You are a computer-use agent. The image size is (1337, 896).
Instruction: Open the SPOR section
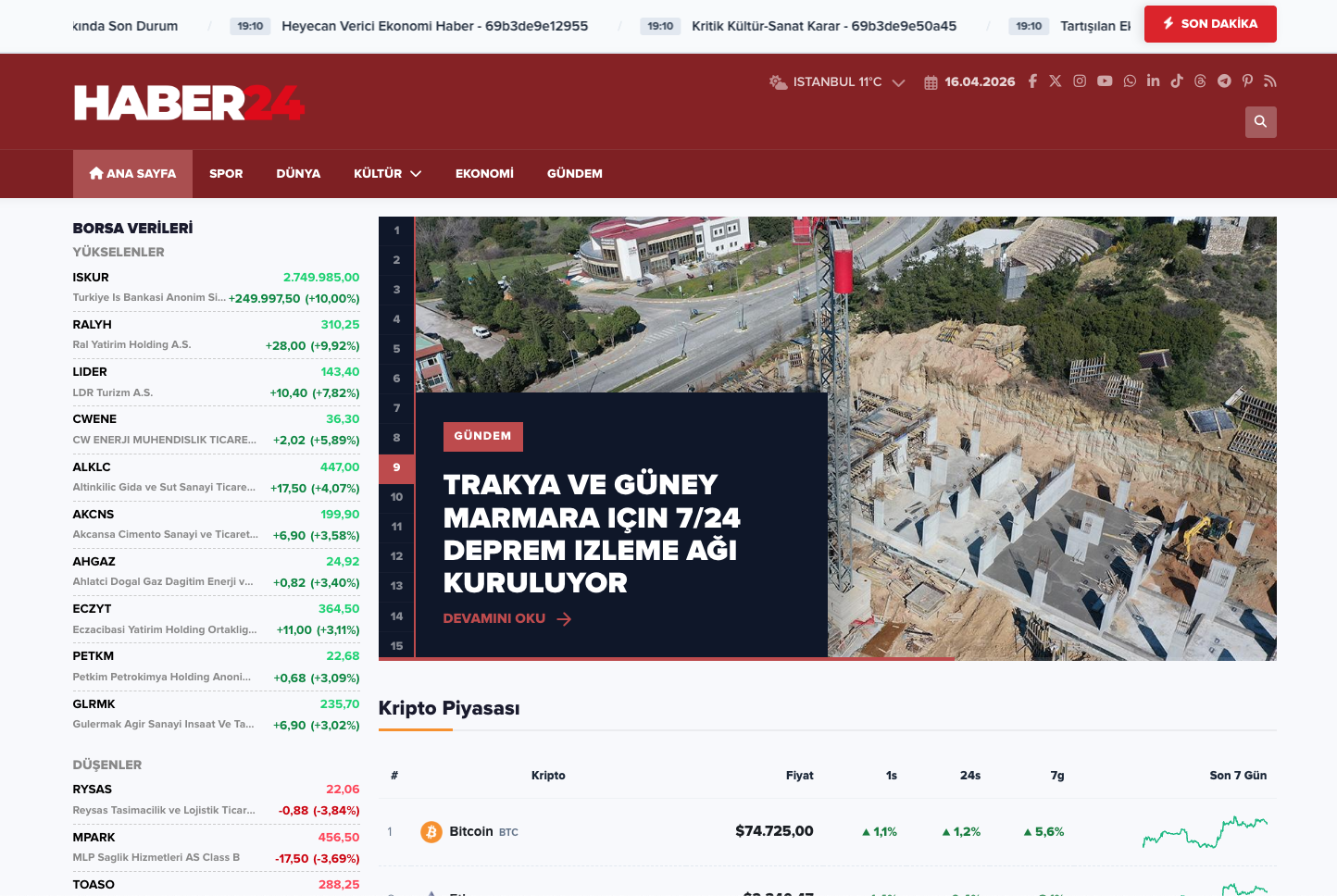(x=226, y=174)
